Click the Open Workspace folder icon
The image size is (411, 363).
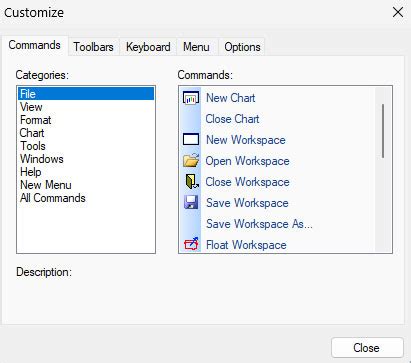[x=191, y=160]
